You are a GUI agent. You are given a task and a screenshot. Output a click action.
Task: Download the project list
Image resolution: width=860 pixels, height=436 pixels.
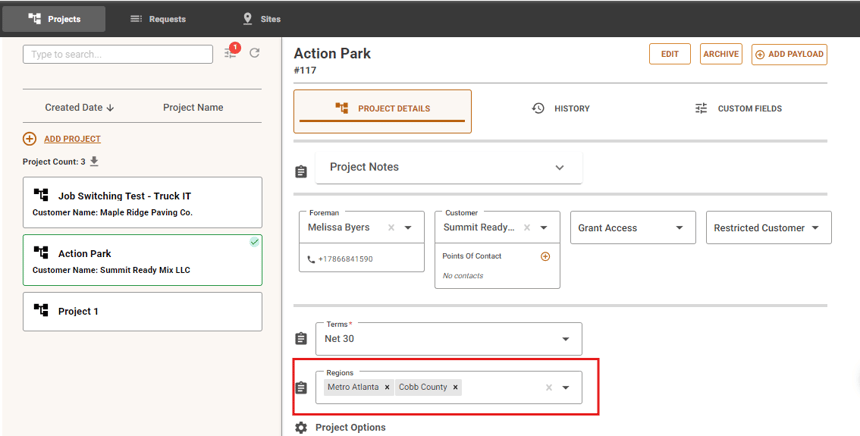tap(94, 161)
